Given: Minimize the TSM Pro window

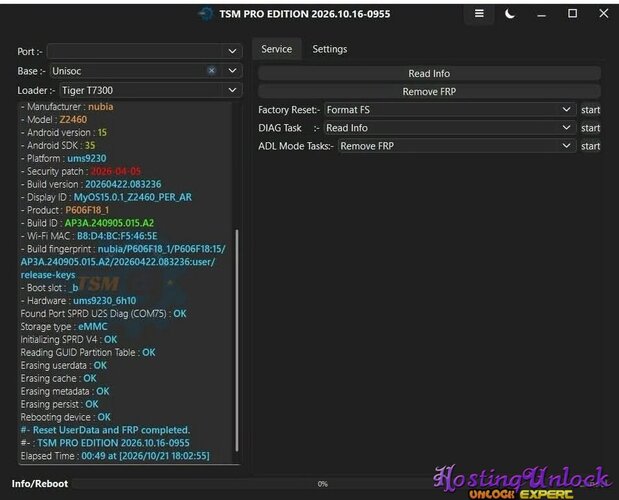Looking at the screenshot, I should tap(541, 15).
